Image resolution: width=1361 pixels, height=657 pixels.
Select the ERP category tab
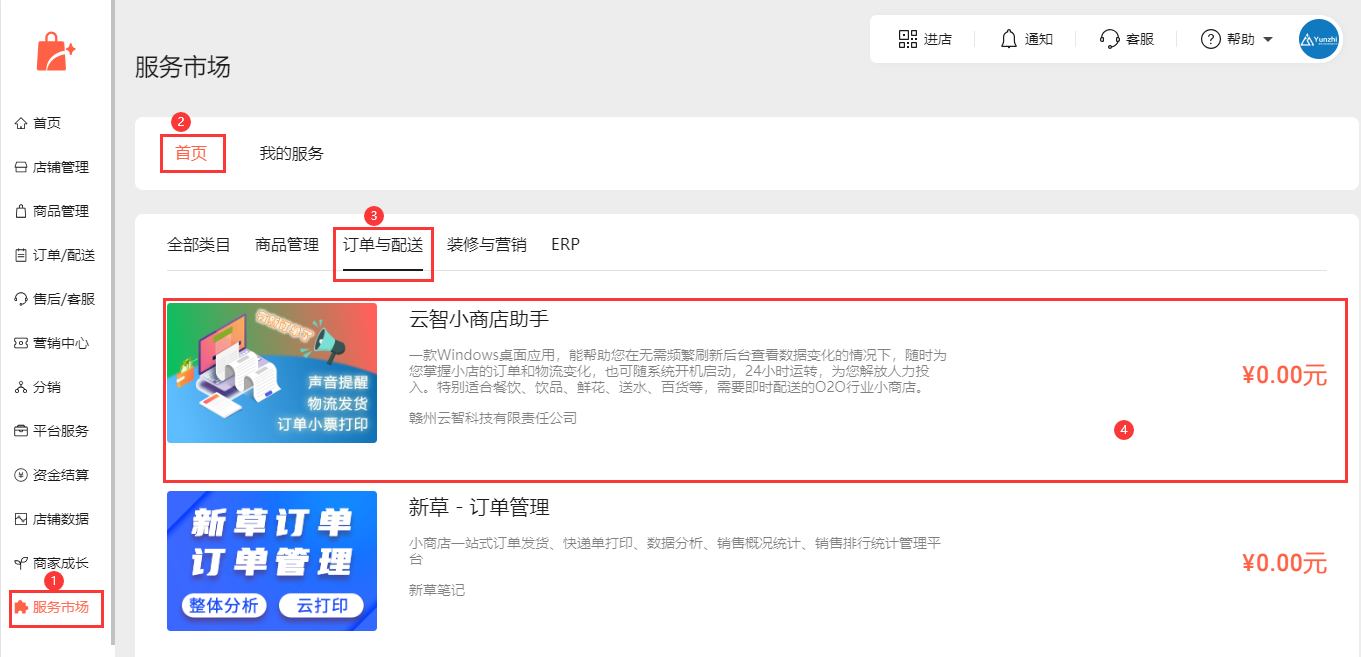click(565, 244)
